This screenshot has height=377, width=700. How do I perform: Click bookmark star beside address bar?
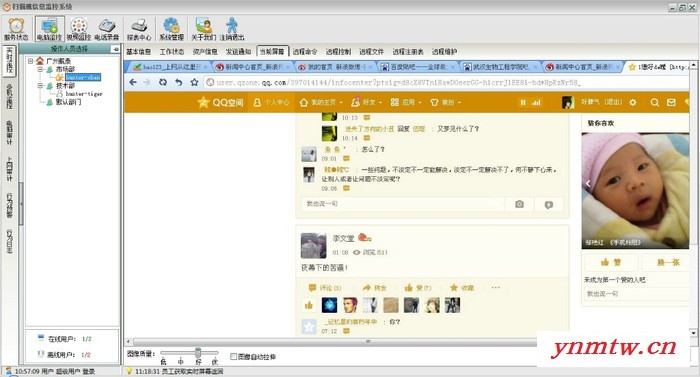(194, 82)
